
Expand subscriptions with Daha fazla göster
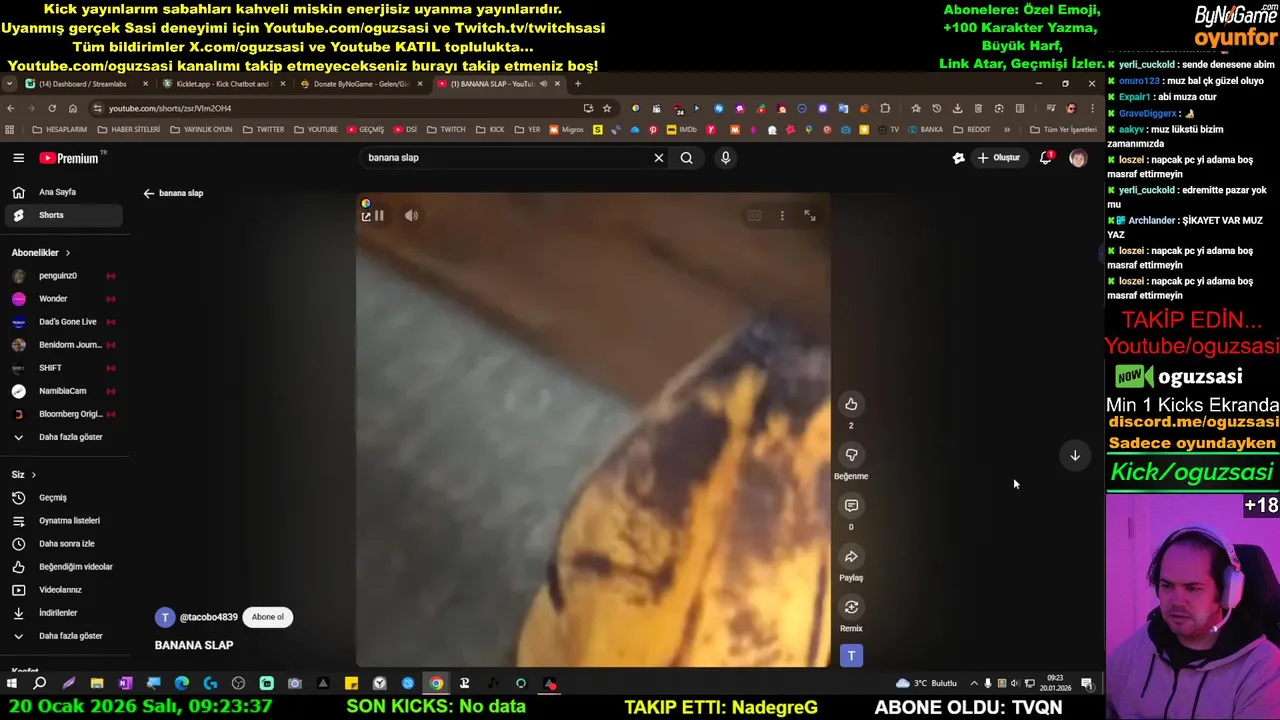(62, 437)
